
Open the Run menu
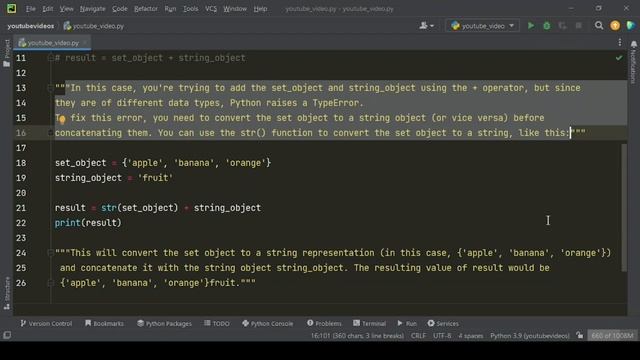coord(170,9)
